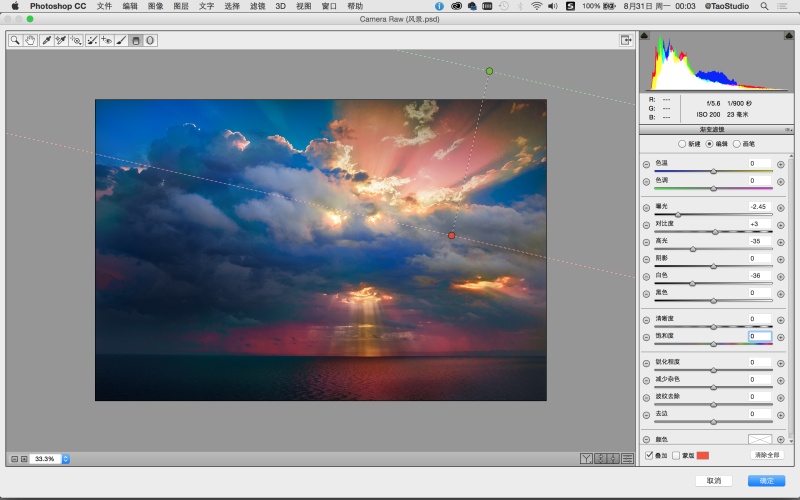Open the 渐变滤镜 panel flyout menu
The image size is (800, 500).
(x=788, y=130)
